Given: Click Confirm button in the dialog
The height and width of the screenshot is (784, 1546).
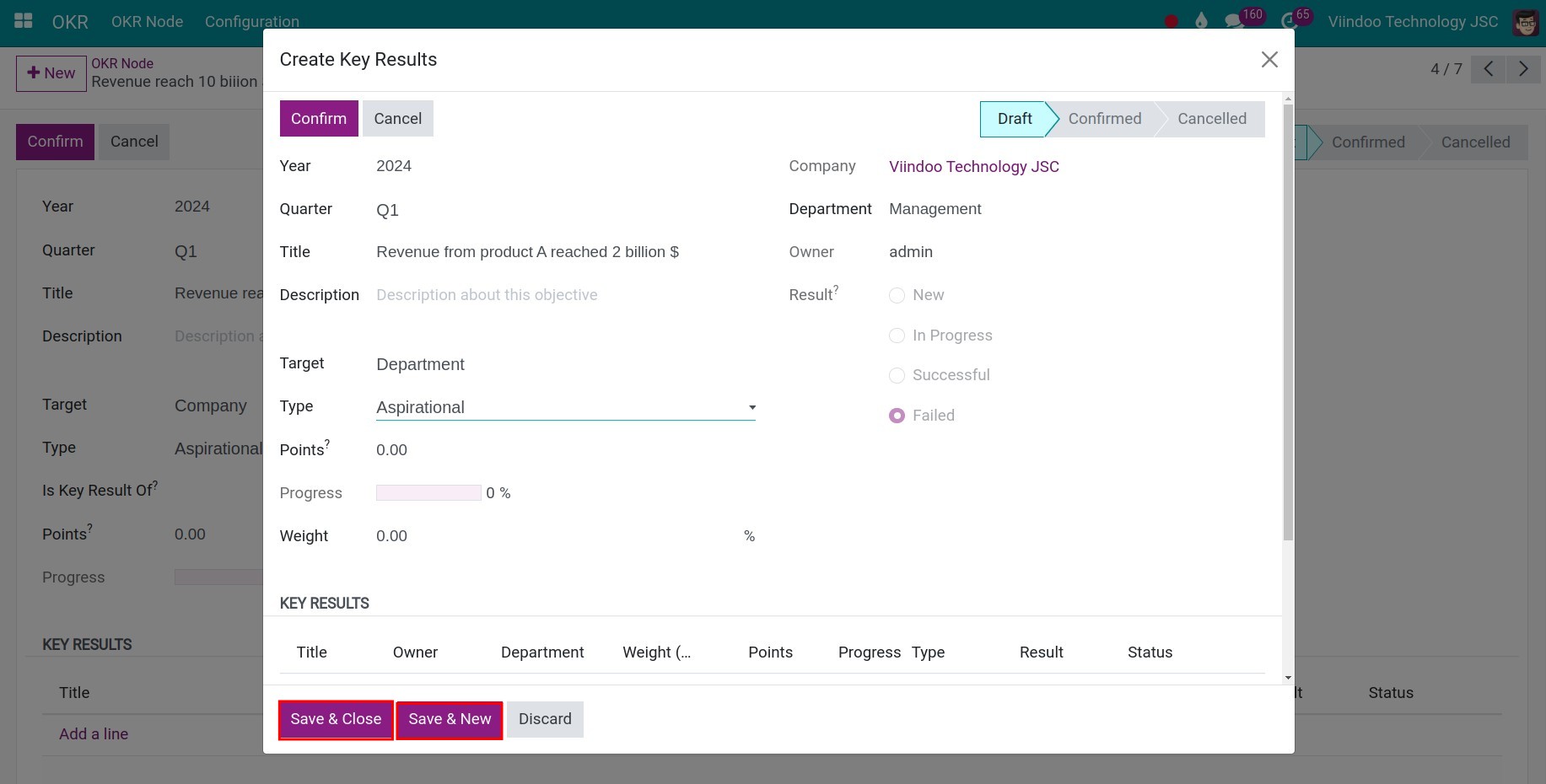Looking at the screenshot, I should 319,119.
